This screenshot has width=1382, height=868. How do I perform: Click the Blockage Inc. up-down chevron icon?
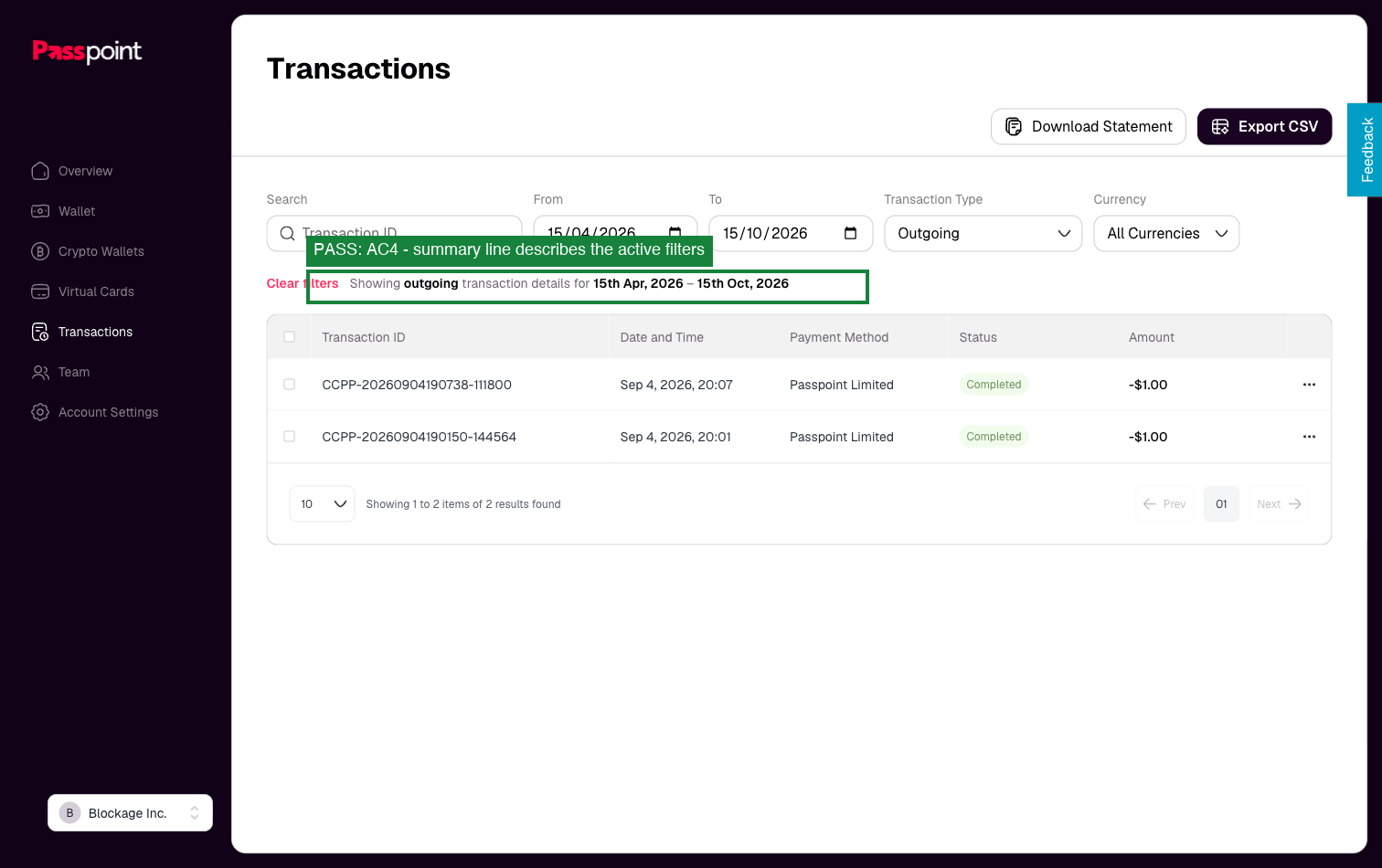tap(195, 813)
